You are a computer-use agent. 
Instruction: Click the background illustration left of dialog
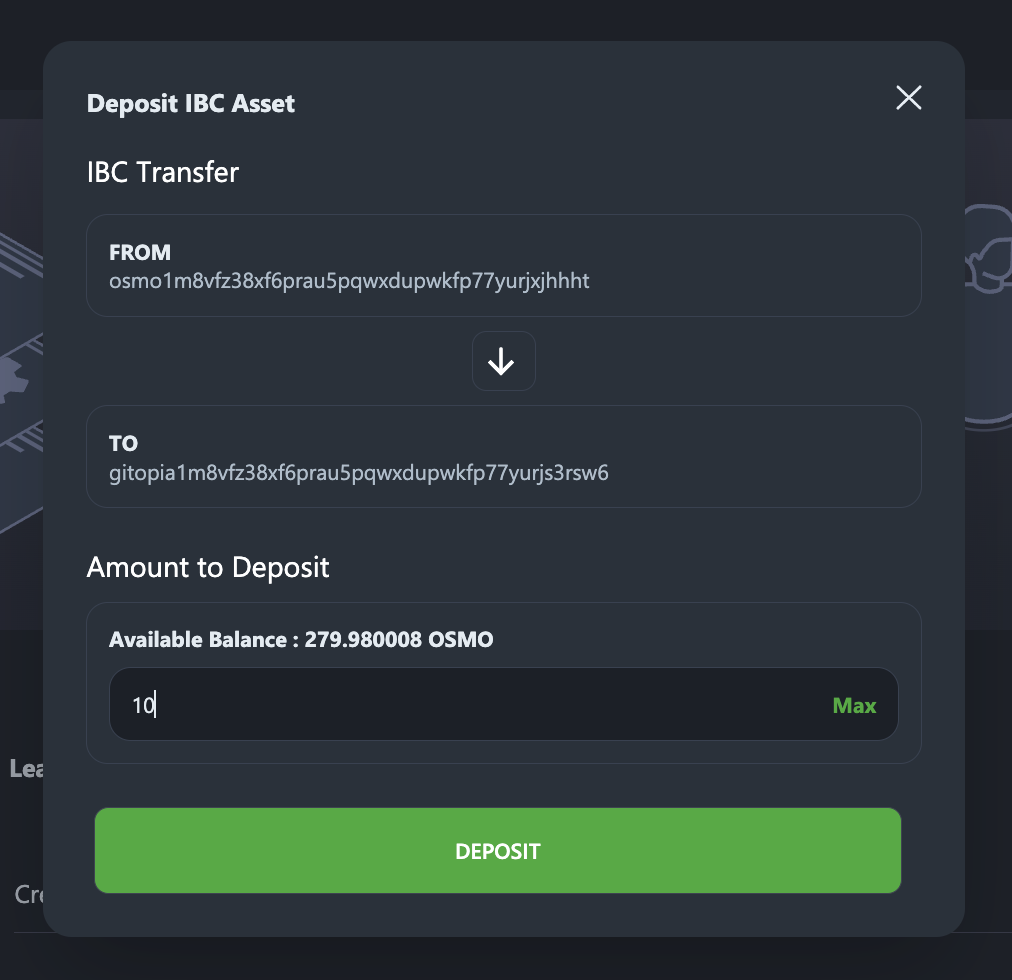(20, 380)
